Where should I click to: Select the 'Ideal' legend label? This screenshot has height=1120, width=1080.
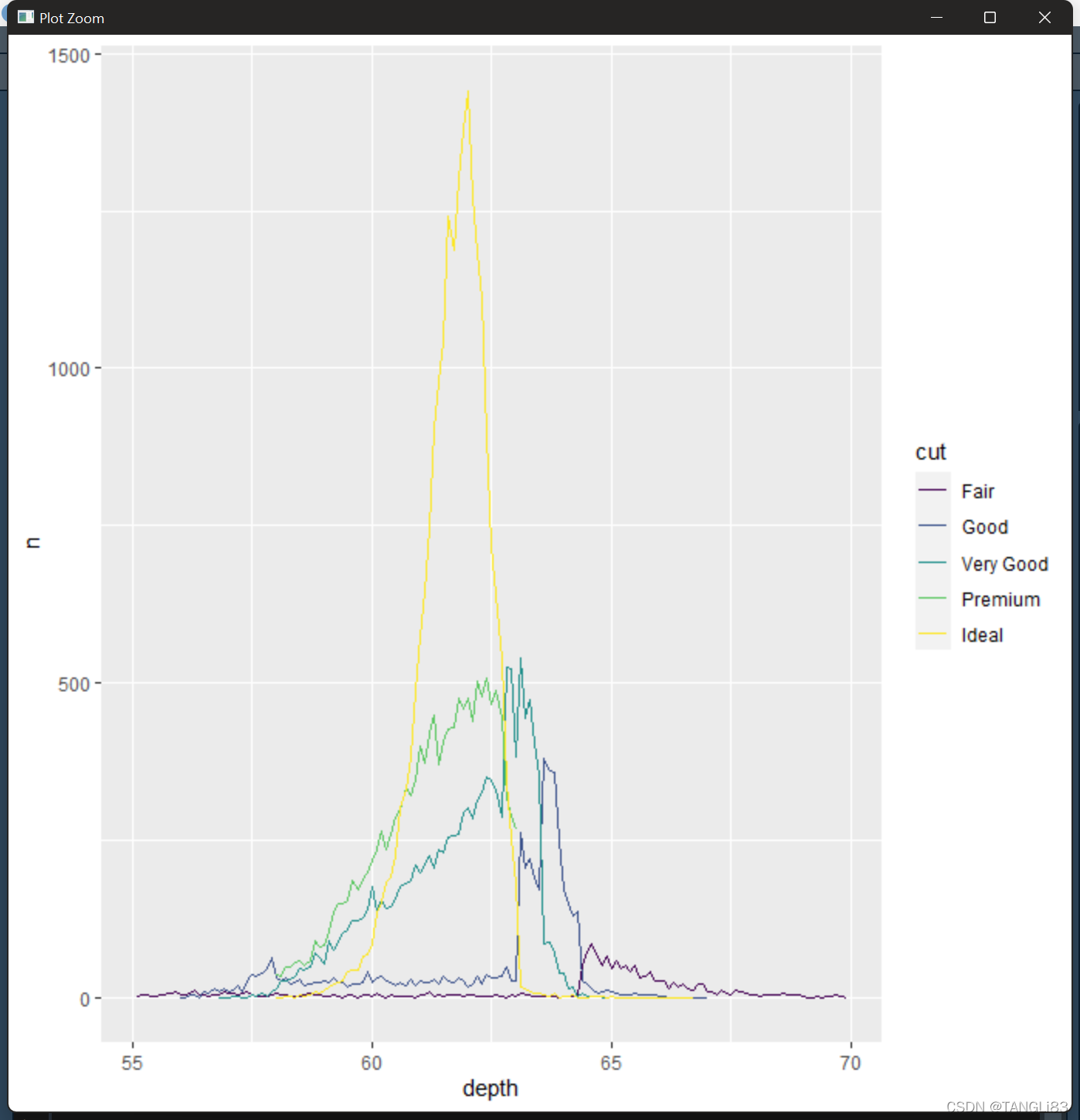(x=982, y=635)
